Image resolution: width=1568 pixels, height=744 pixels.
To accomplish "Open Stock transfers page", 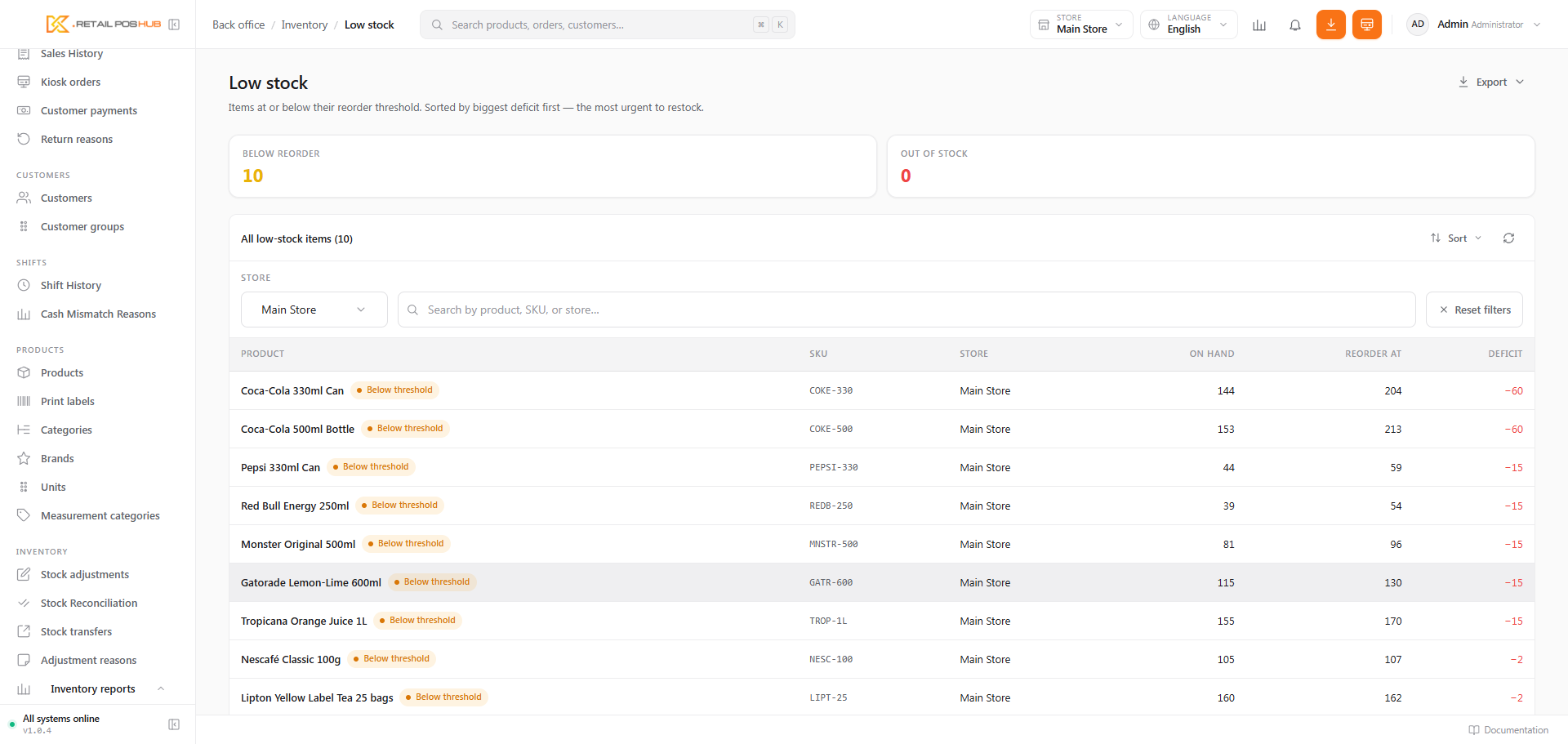I will 76,632.
